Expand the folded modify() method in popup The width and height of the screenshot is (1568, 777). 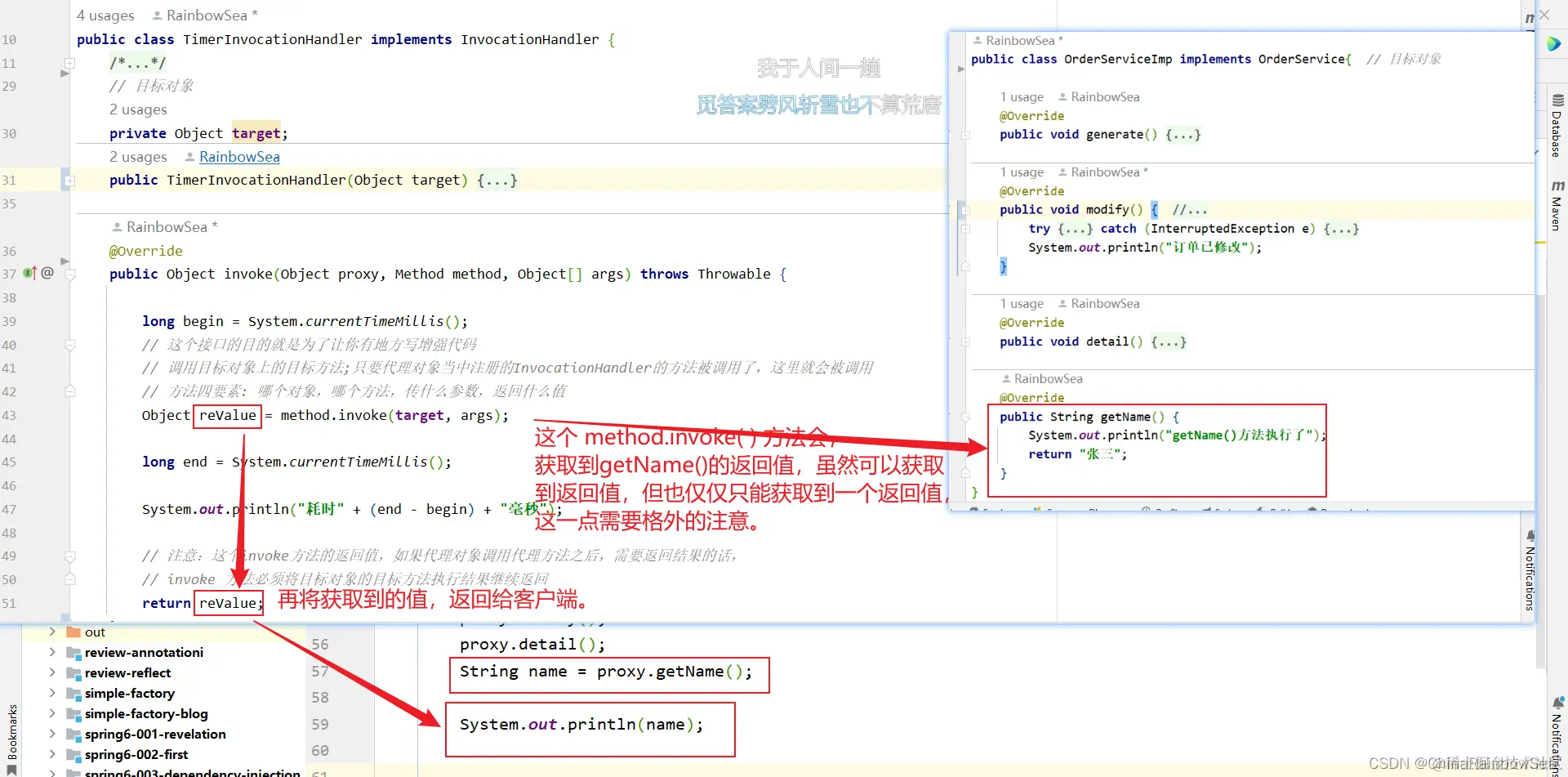pyautogui.click(x=965, y=211)
